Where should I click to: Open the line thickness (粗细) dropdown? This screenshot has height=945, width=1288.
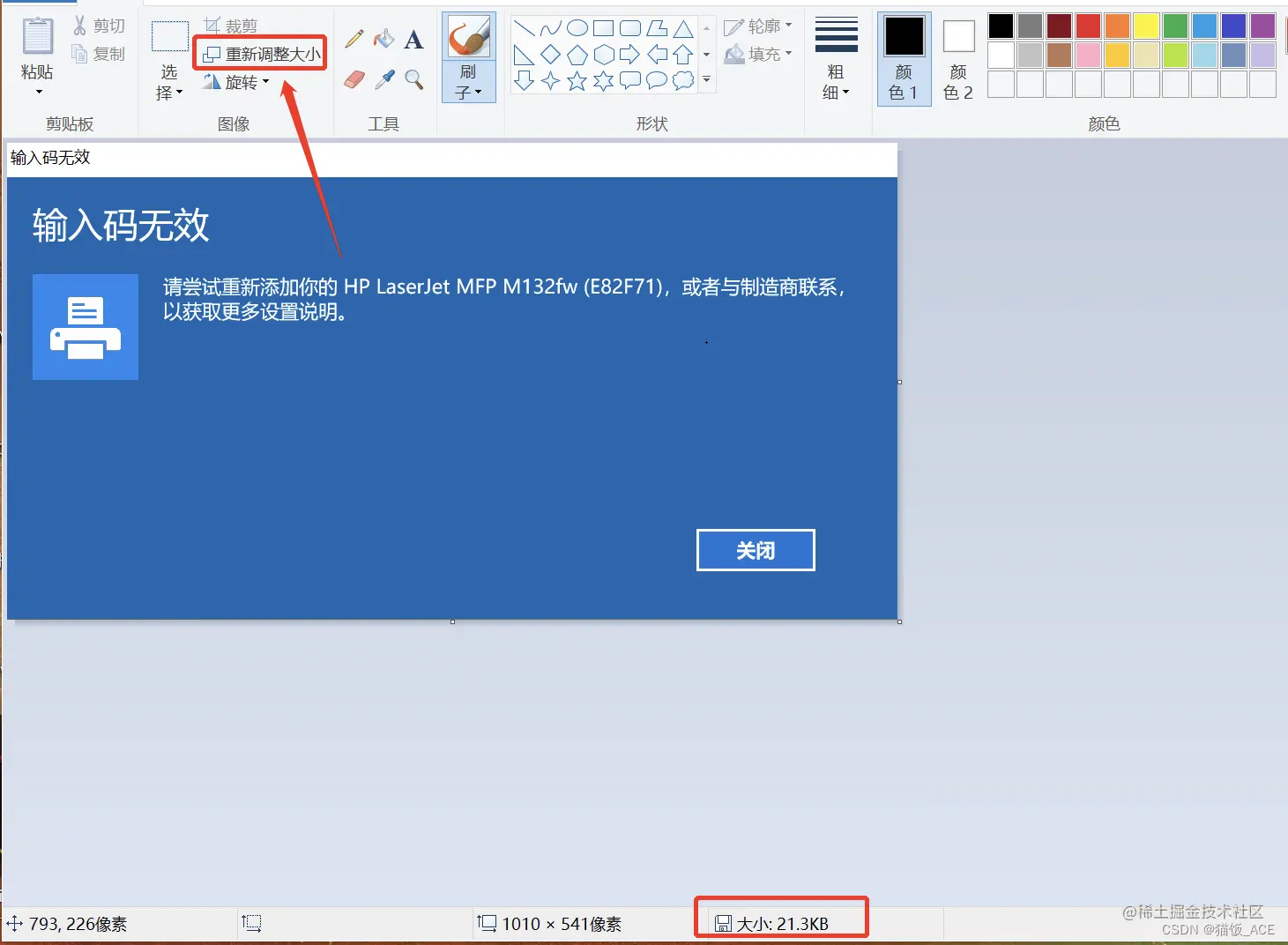(836, 58)
